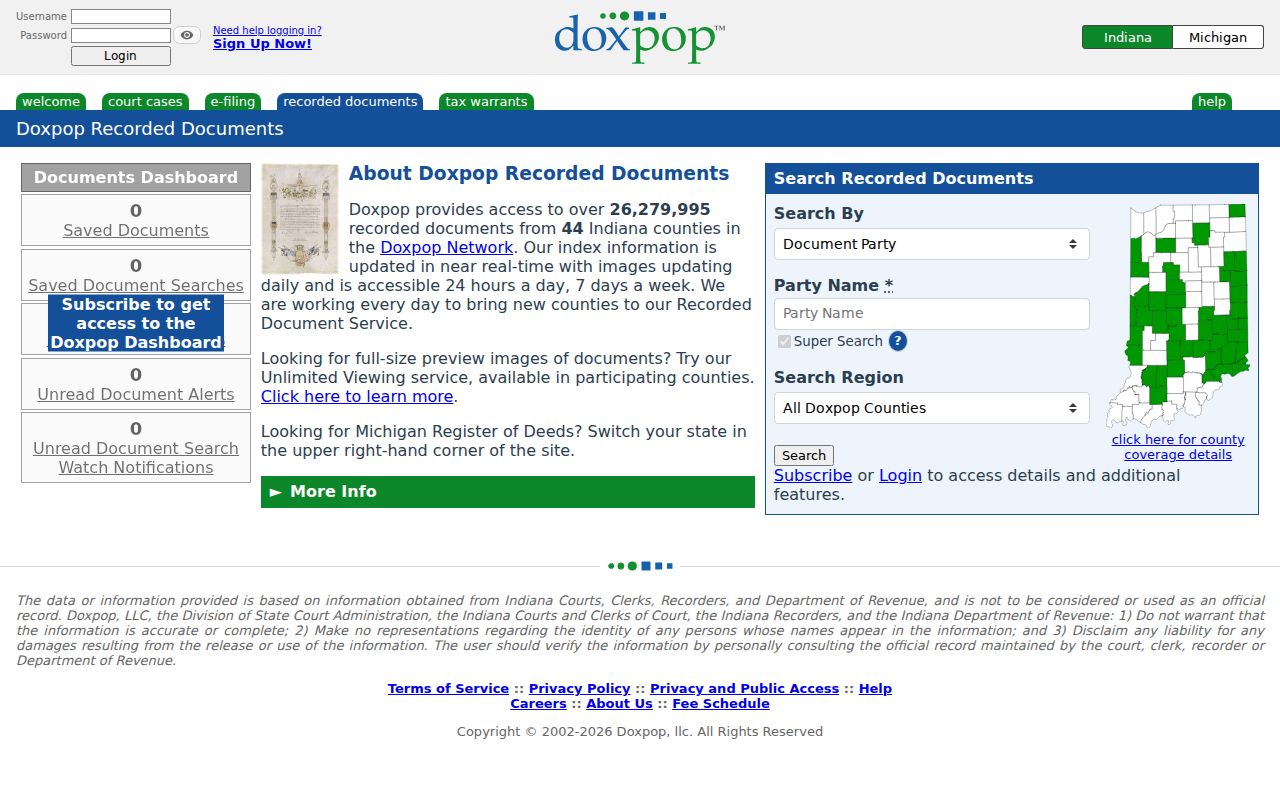This screenshot has height=800, width=1280.
Task: Click into the Party Name field
Action: (932, 314)
